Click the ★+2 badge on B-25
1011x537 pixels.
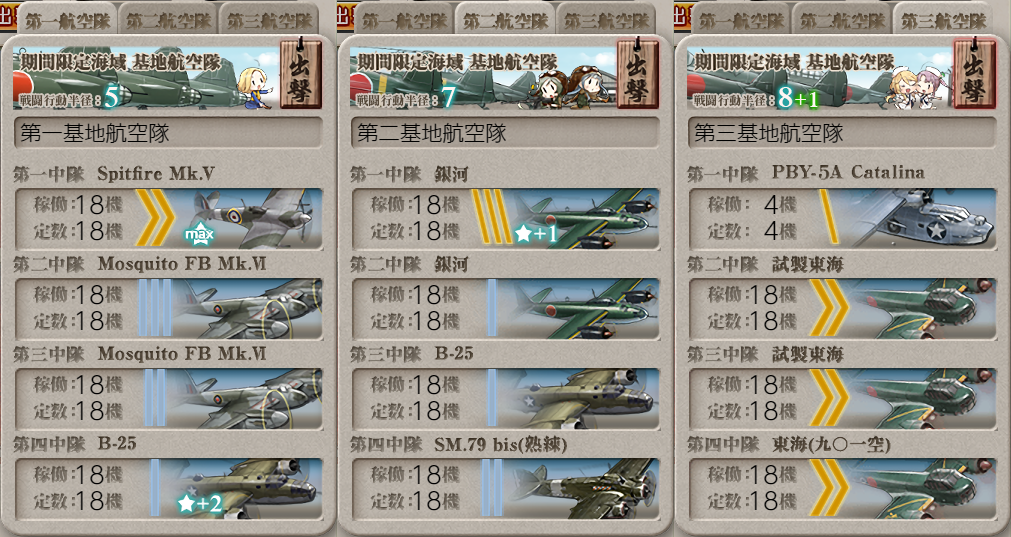[200, 503]
